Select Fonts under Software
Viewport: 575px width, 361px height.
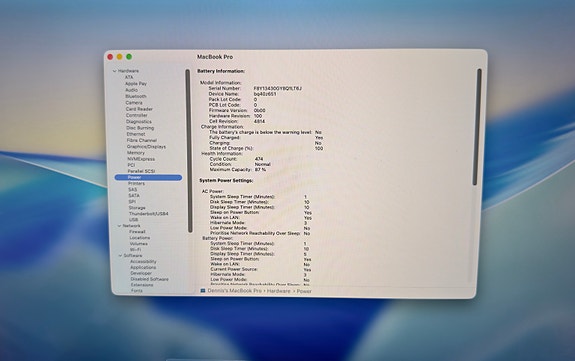[x=137, y=291]
